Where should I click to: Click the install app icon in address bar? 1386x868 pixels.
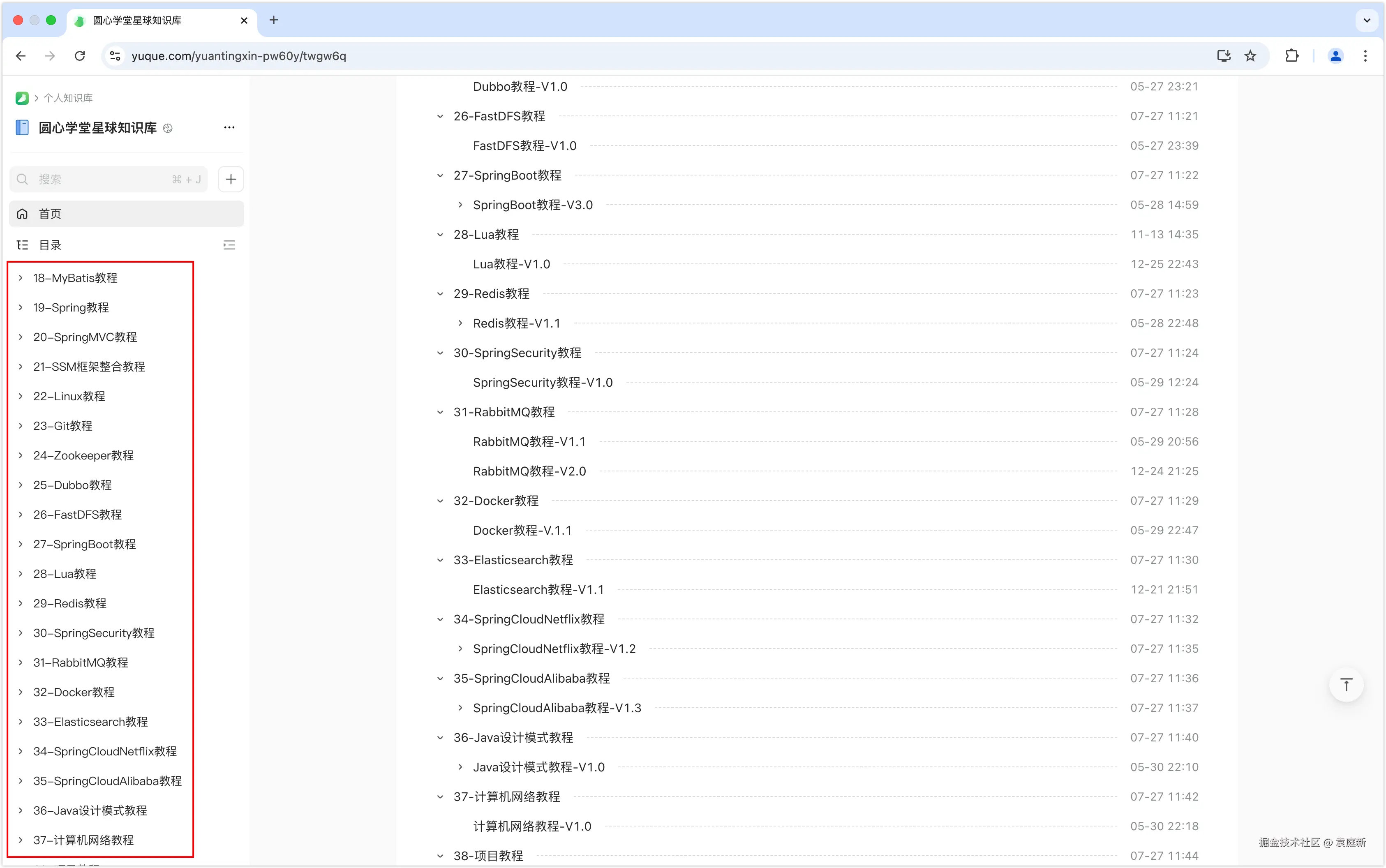(1224, 55)
